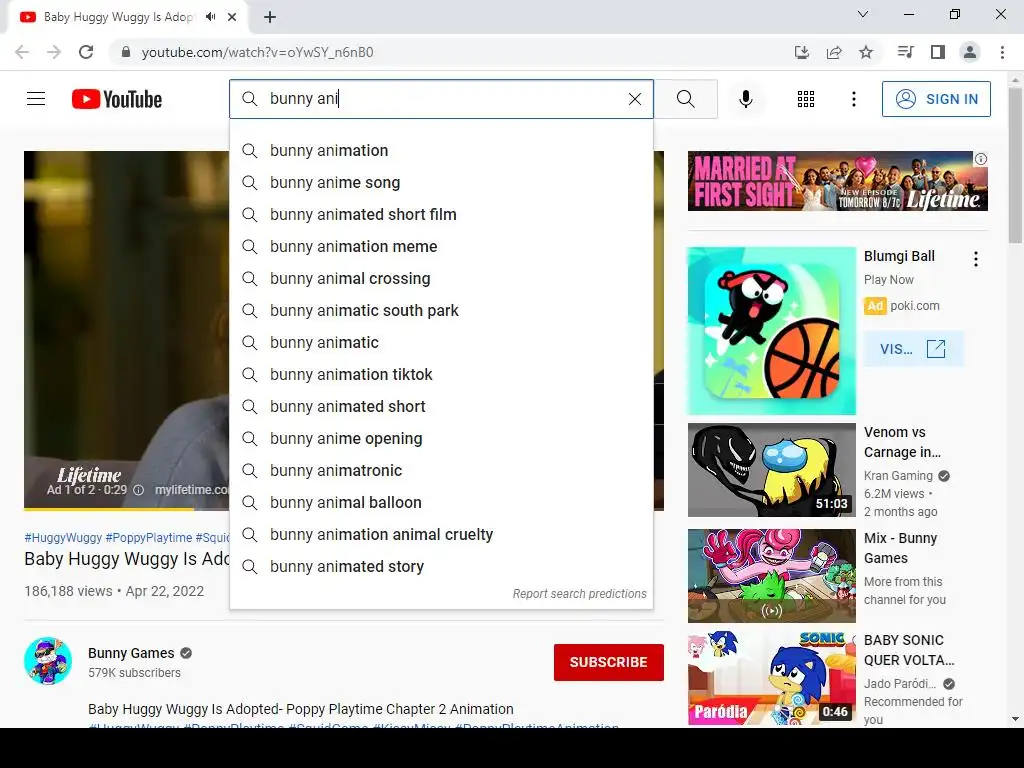Bookmark this page with star

coord(866,52)
